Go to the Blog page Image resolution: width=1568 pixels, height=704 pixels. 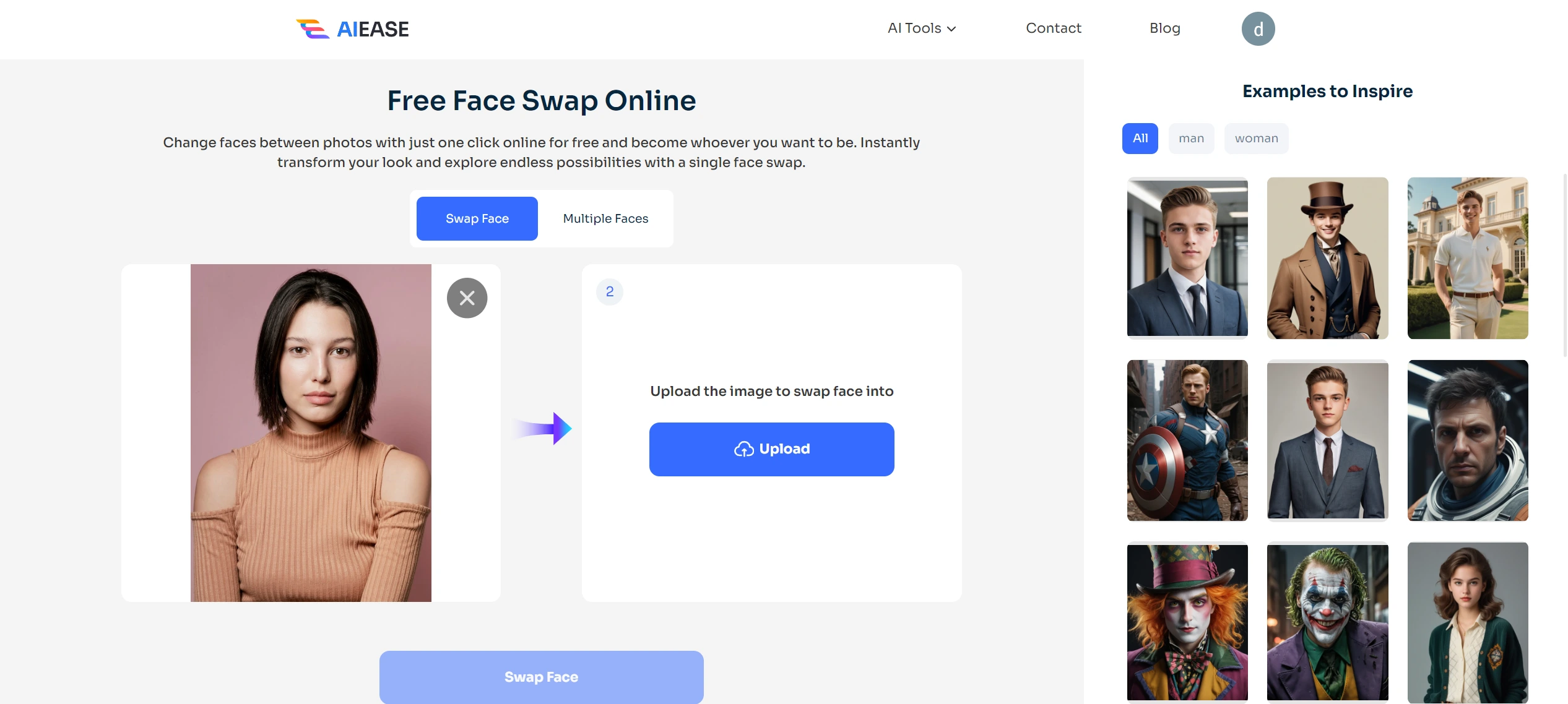(1164, 28)
